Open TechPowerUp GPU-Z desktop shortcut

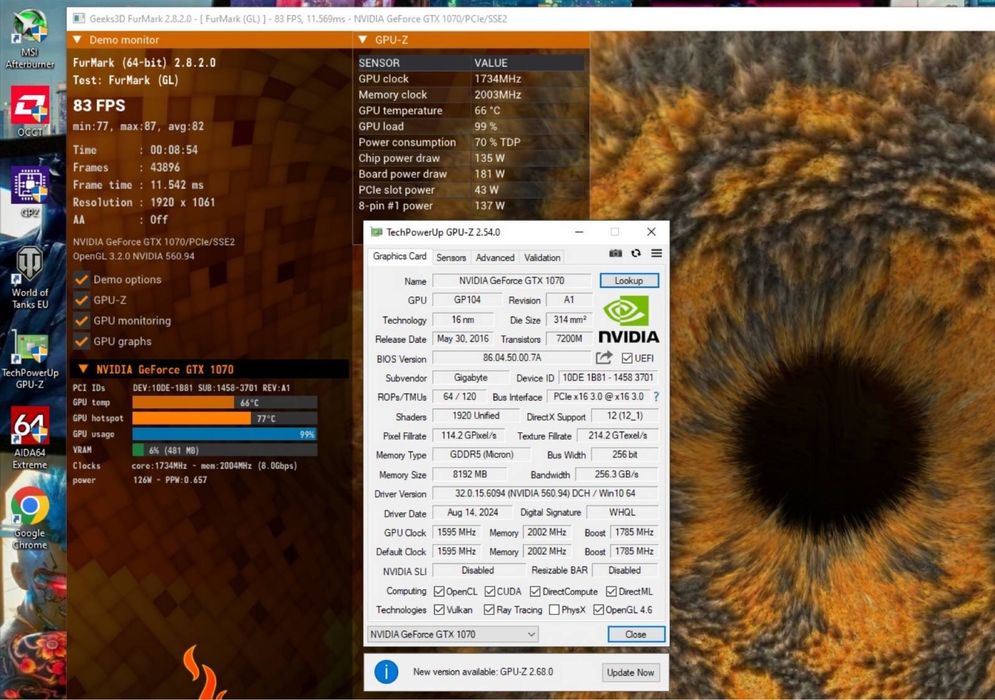click(x=29, y=359)
